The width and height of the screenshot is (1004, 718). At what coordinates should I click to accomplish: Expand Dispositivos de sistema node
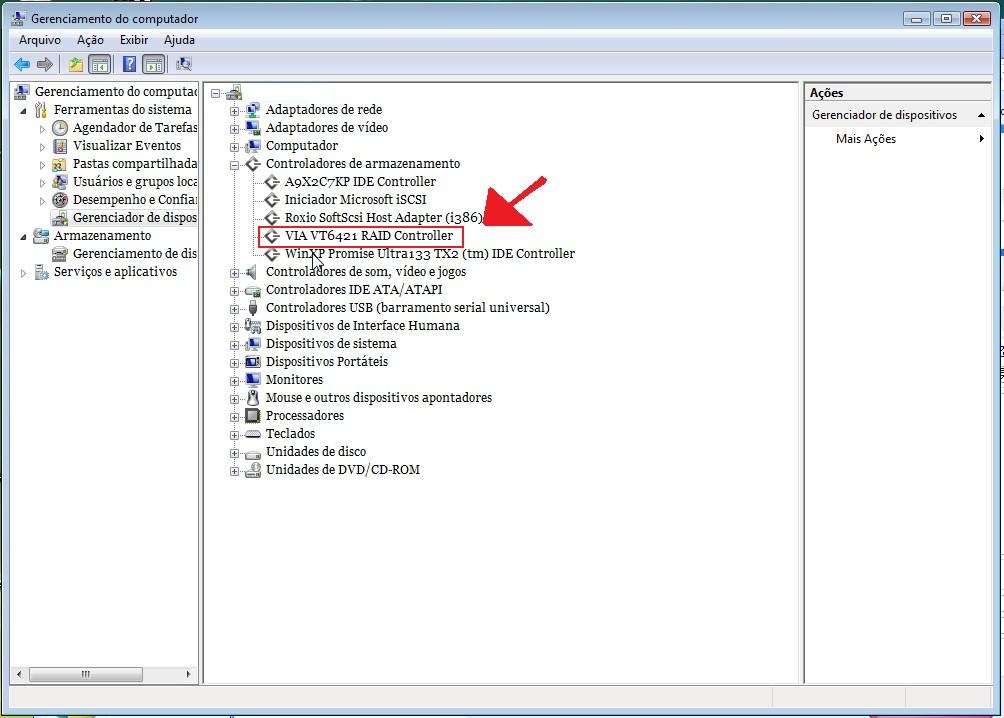pos(234,345)
